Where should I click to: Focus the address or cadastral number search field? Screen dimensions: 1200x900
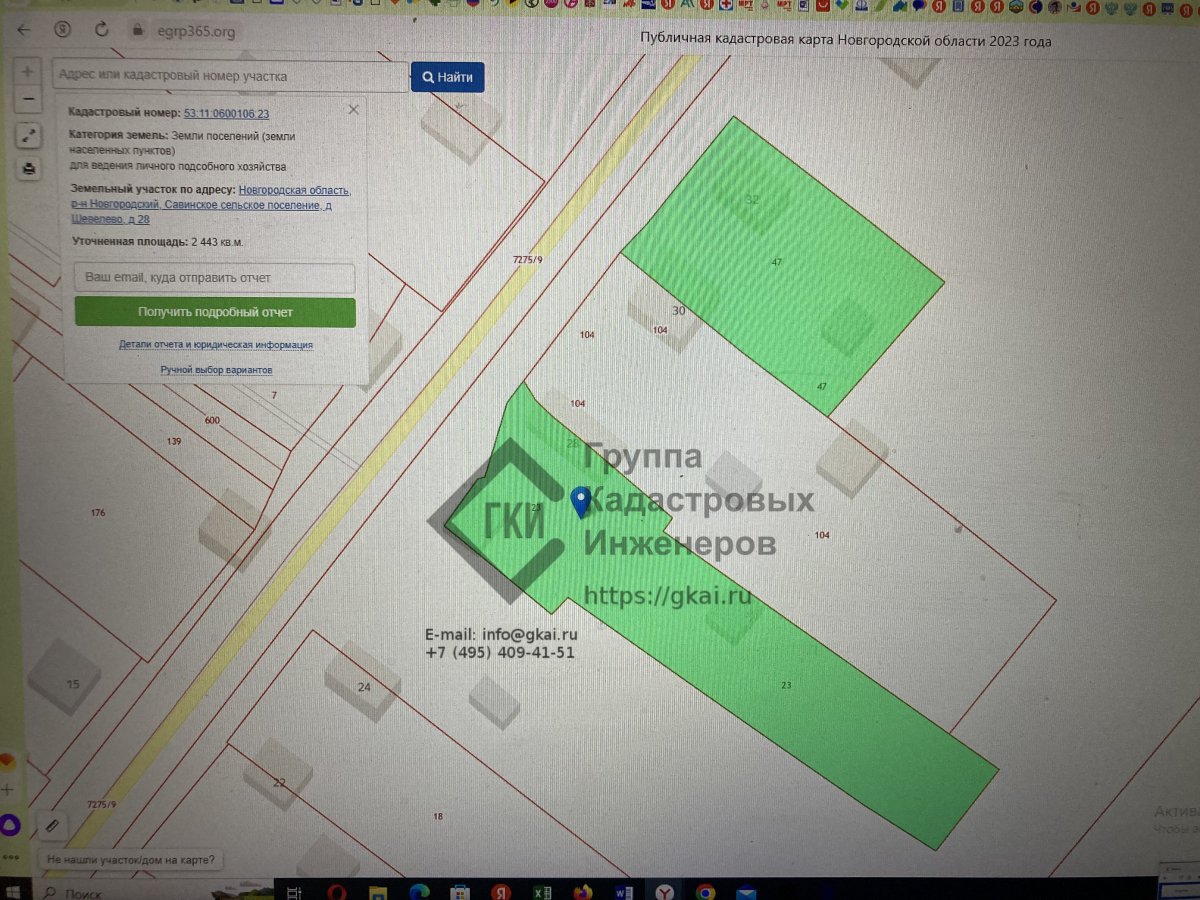click(x=230, y=76)
